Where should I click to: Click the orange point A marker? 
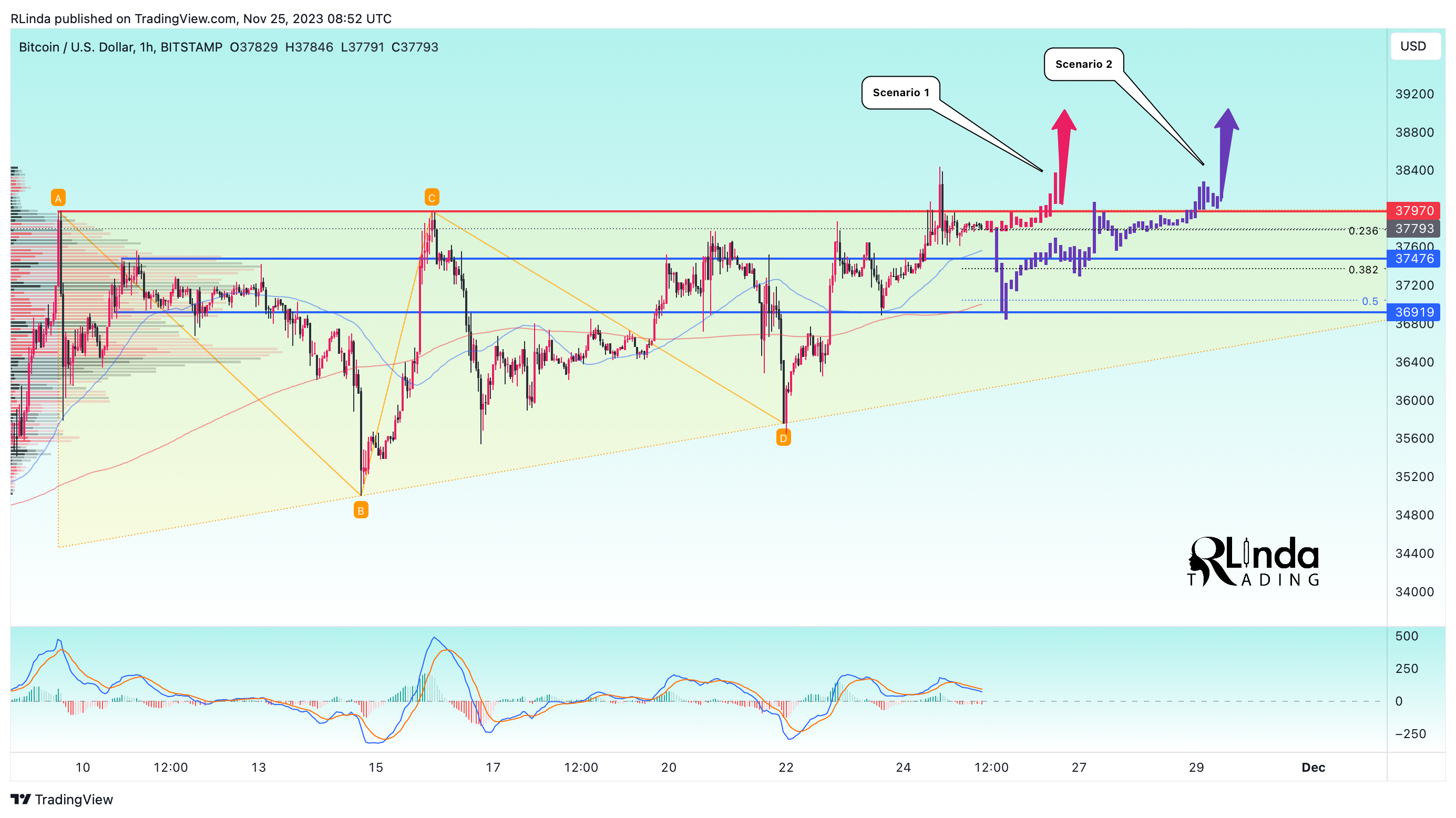[58, 198]
